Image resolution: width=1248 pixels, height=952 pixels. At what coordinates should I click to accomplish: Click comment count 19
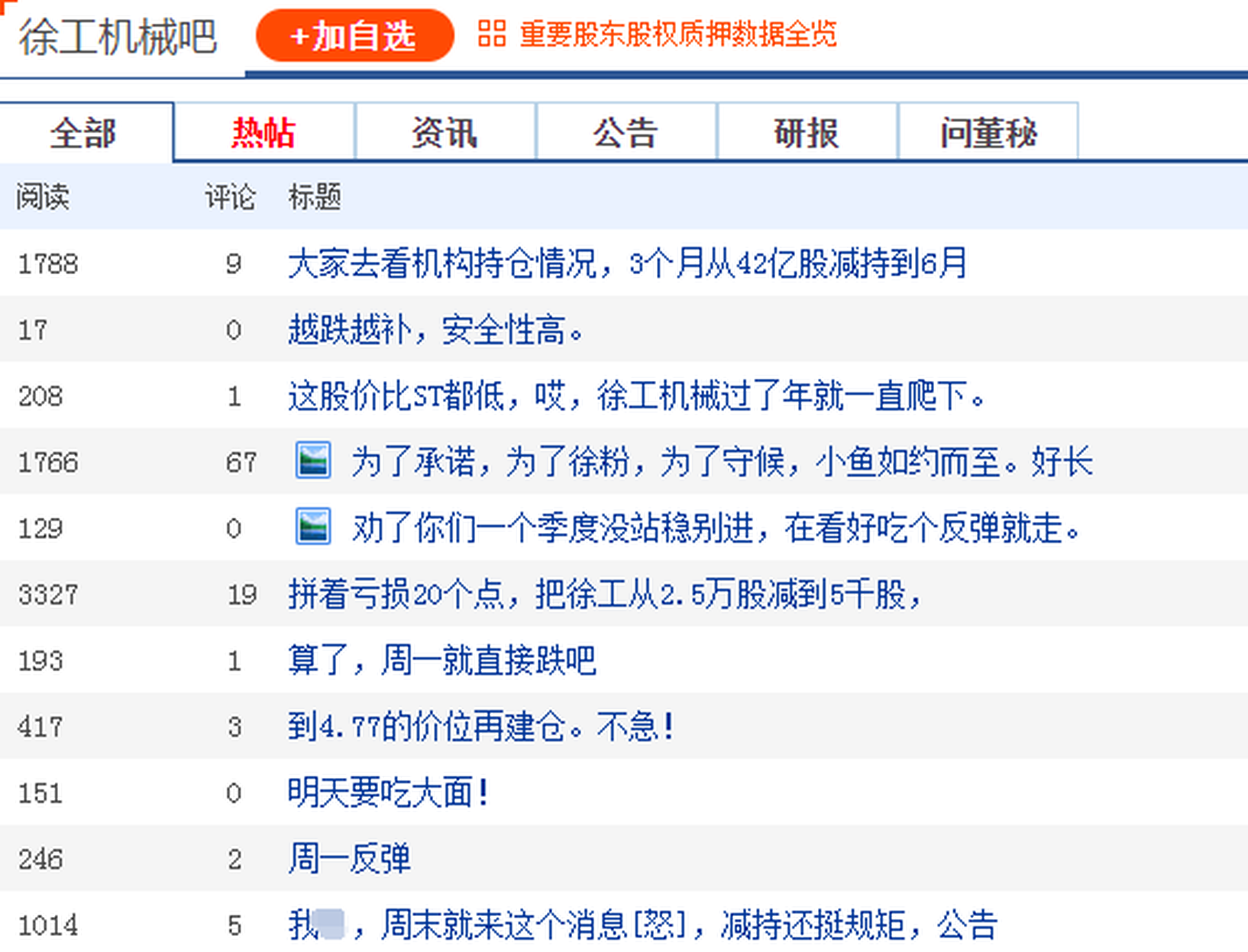pyautogui.click(x=242, y=595)
